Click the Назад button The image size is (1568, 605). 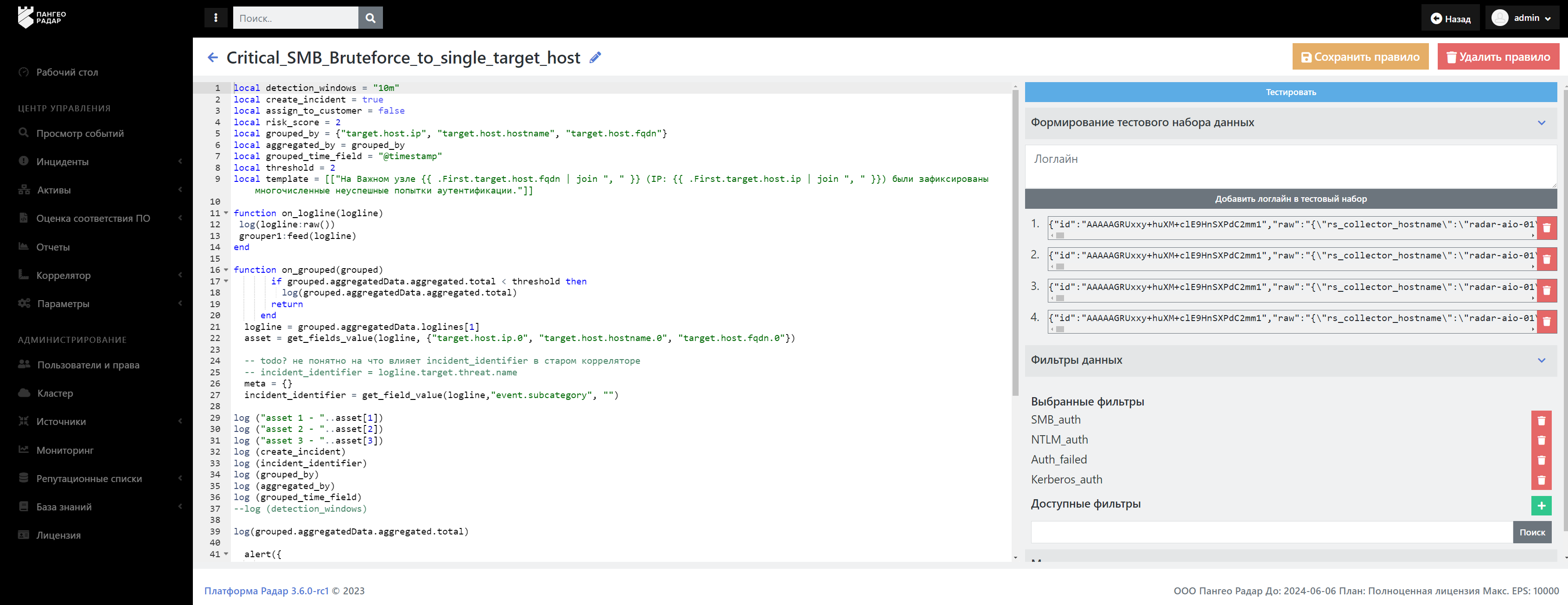[x=1450, y=18]
